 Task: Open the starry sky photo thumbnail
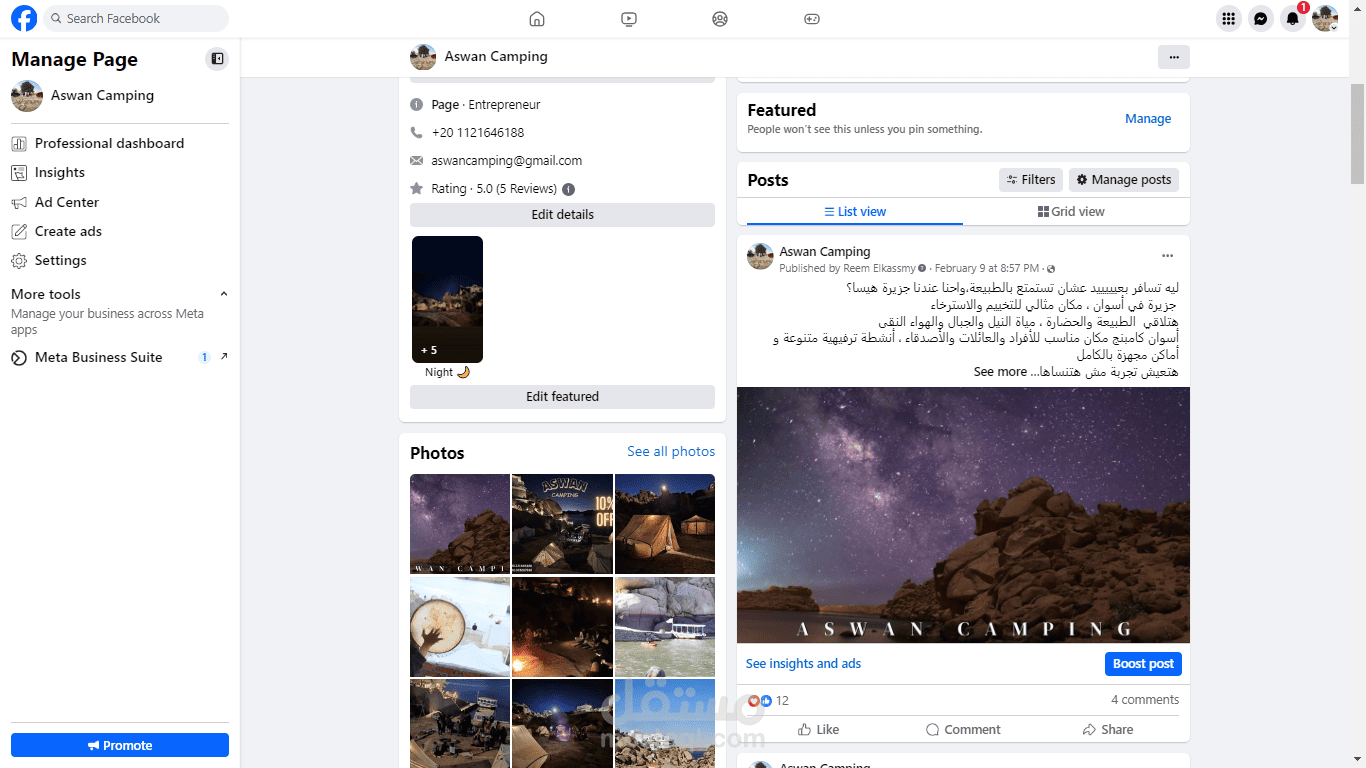(460, 524)
